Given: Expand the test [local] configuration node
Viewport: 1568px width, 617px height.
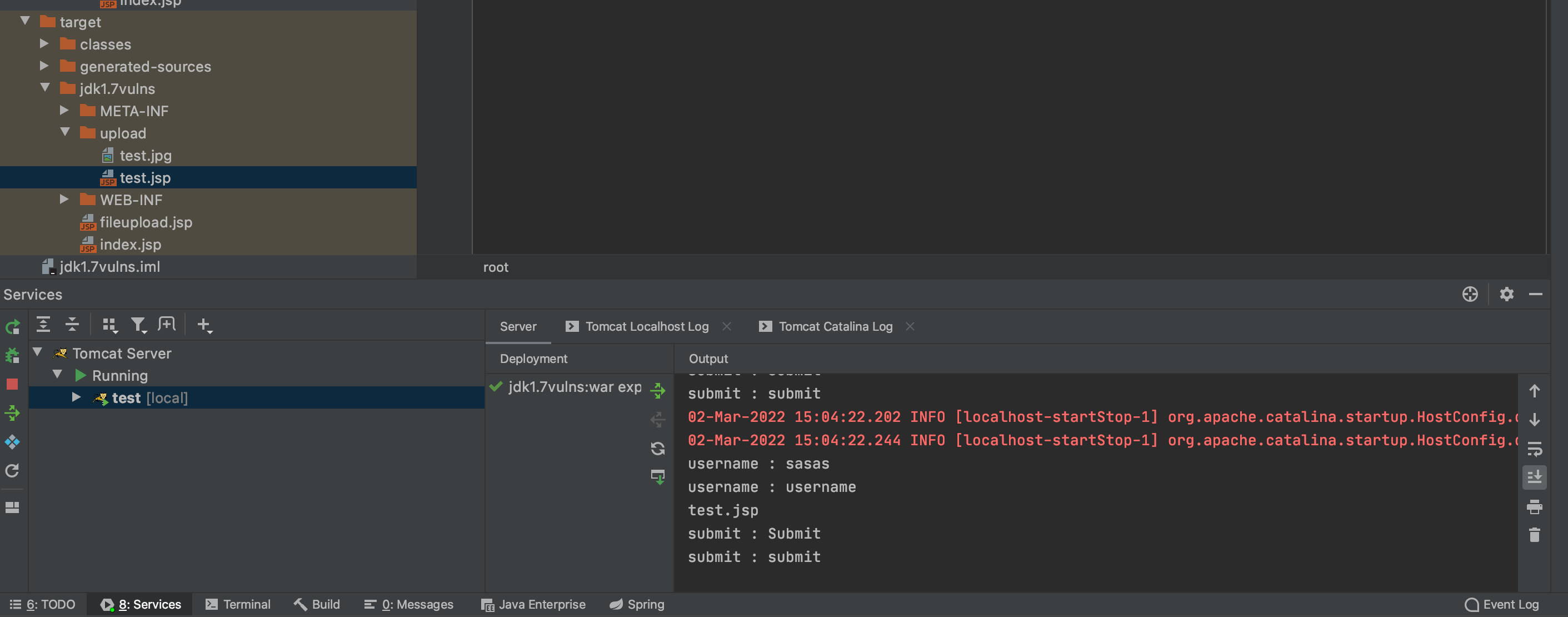Looking at the screenshot, I should click(x=76, y=397).
